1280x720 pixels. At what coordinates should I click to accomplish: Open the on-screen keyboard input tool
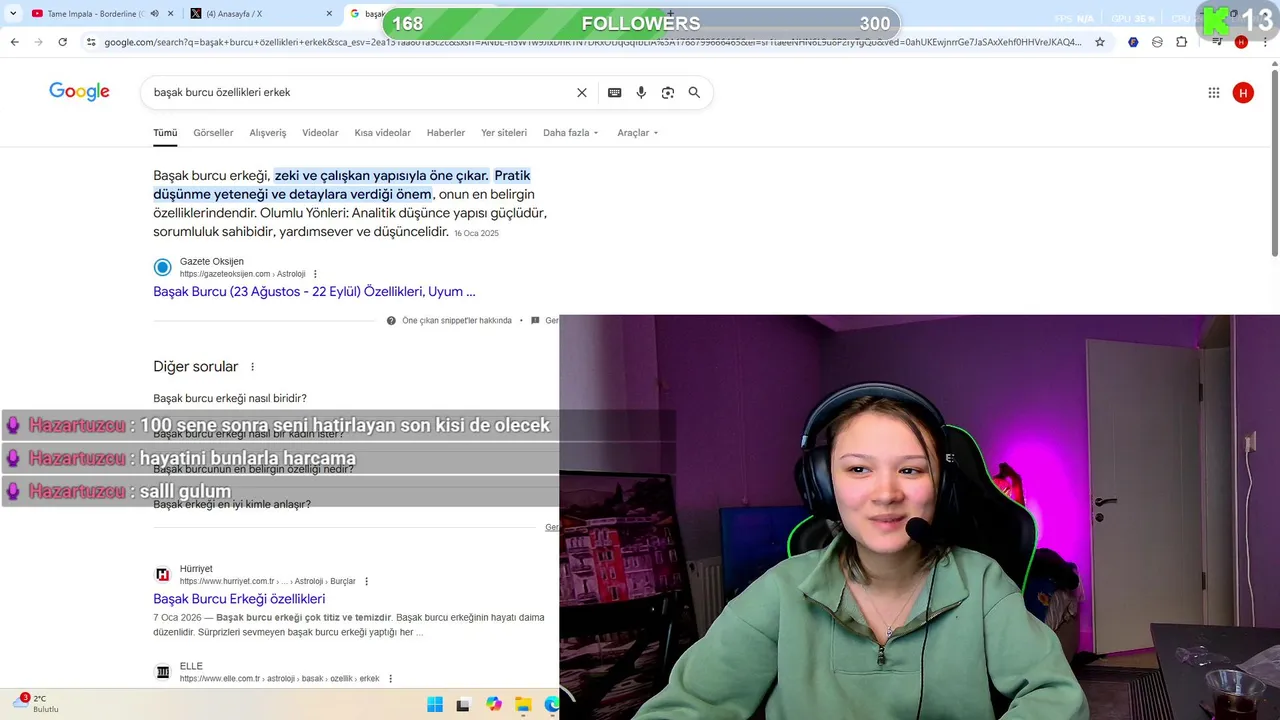pyautogui.click(x=615, y=92)
